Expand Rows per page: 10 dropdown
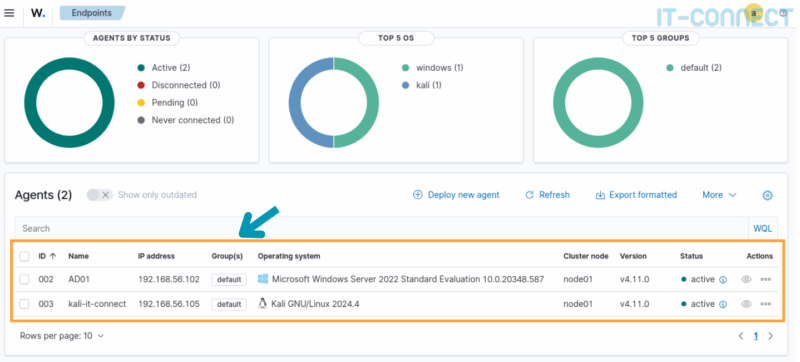 [62, 336]
